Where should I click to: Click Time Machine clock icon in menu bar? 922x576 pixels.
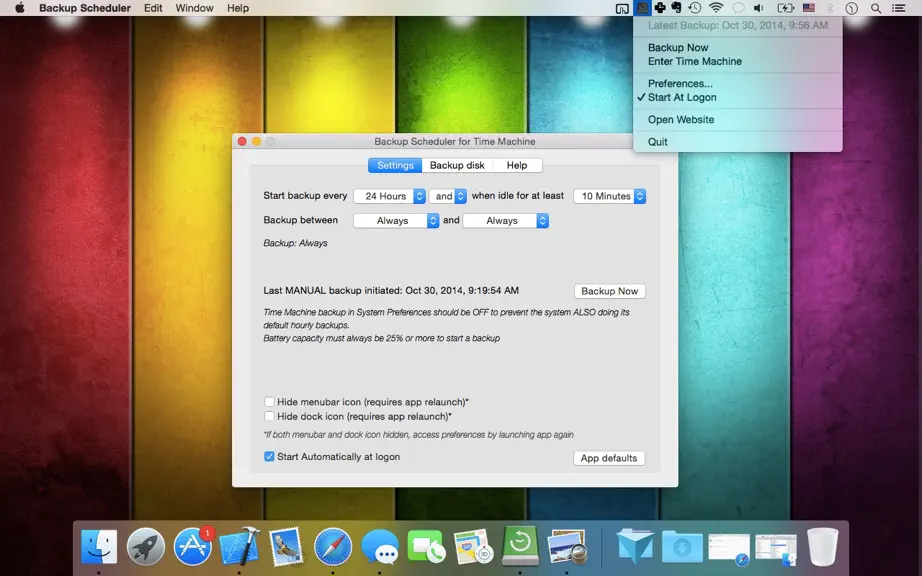tap(695, 8)
